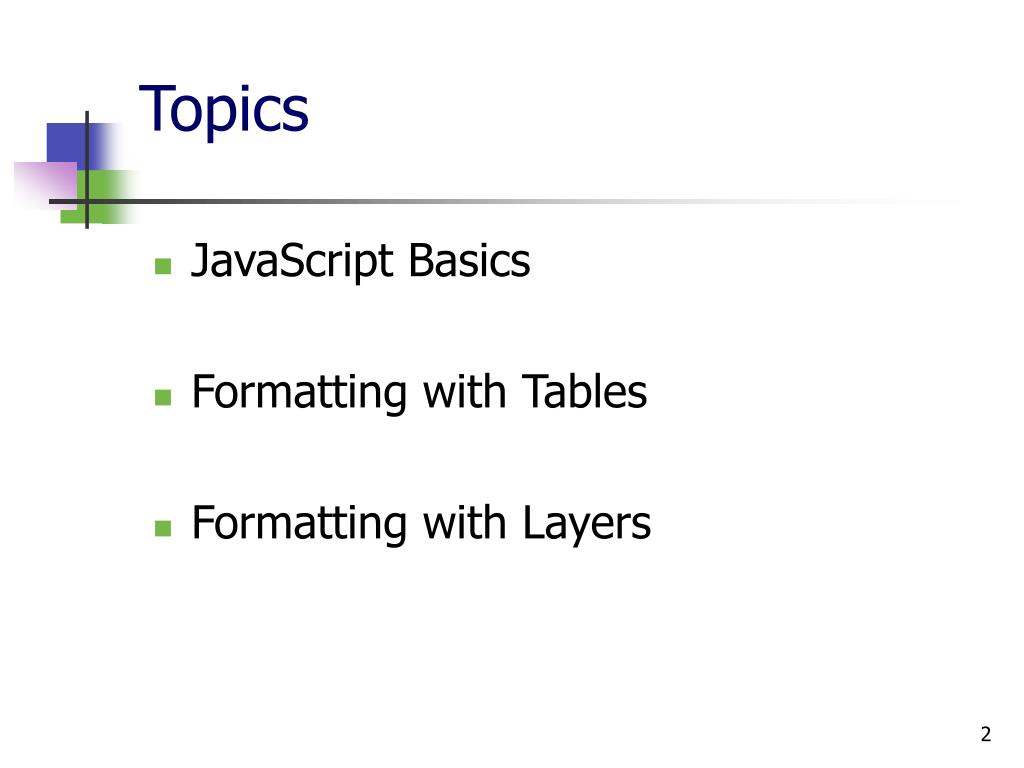Image resolution: width=1024 pixels, height=768 pixels.
Task: Click the word with in the Layers line
Action: 464,522
